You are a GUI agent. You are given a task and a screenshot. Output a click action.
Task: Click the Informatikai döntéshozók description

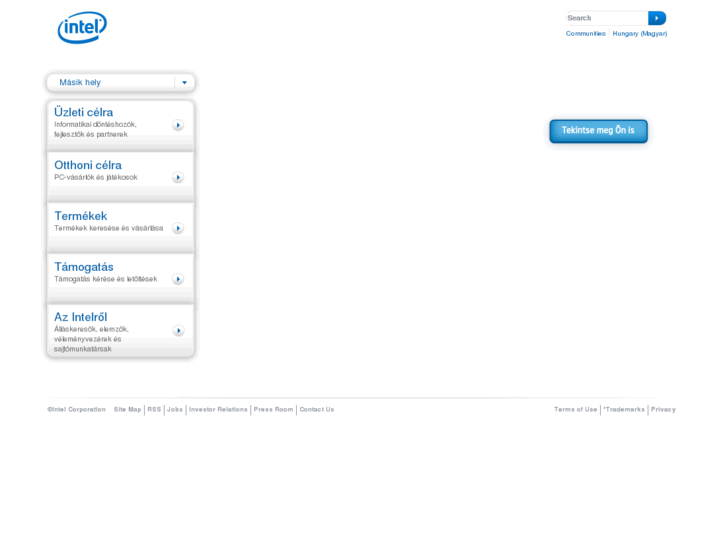click(95, 129)
